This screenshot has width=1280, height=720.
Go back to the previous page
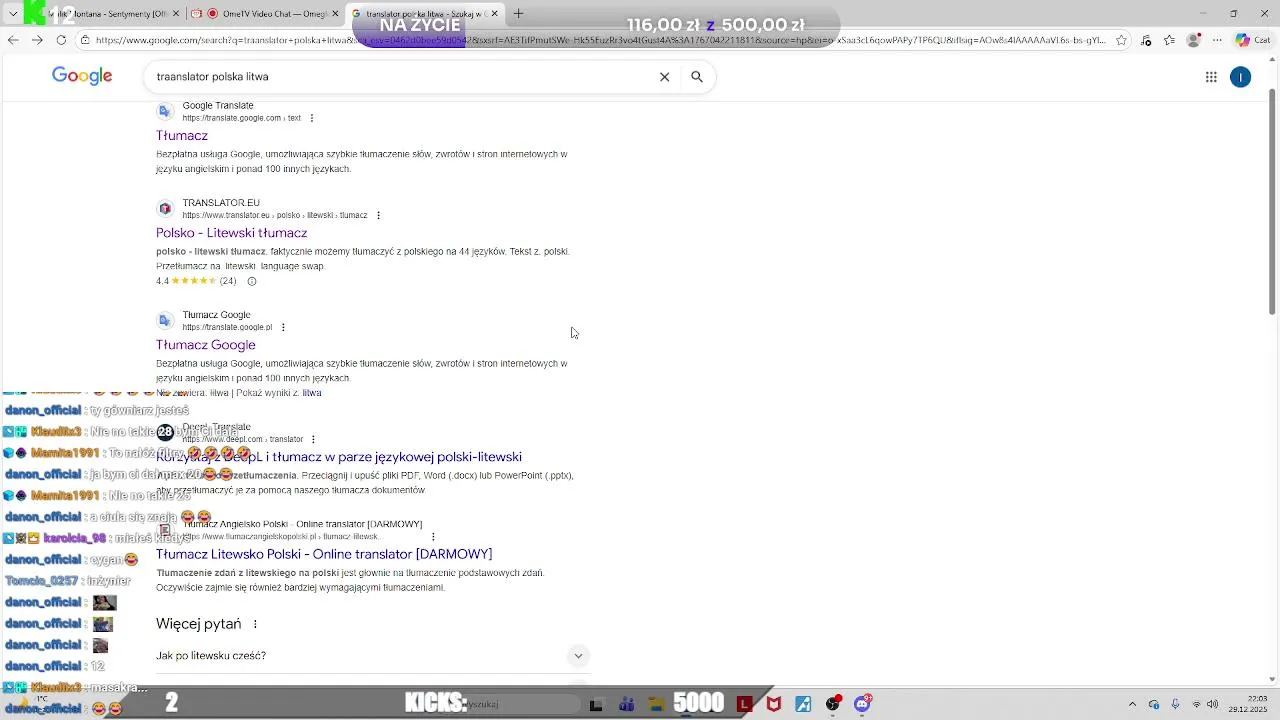click(x=13, y=40)
